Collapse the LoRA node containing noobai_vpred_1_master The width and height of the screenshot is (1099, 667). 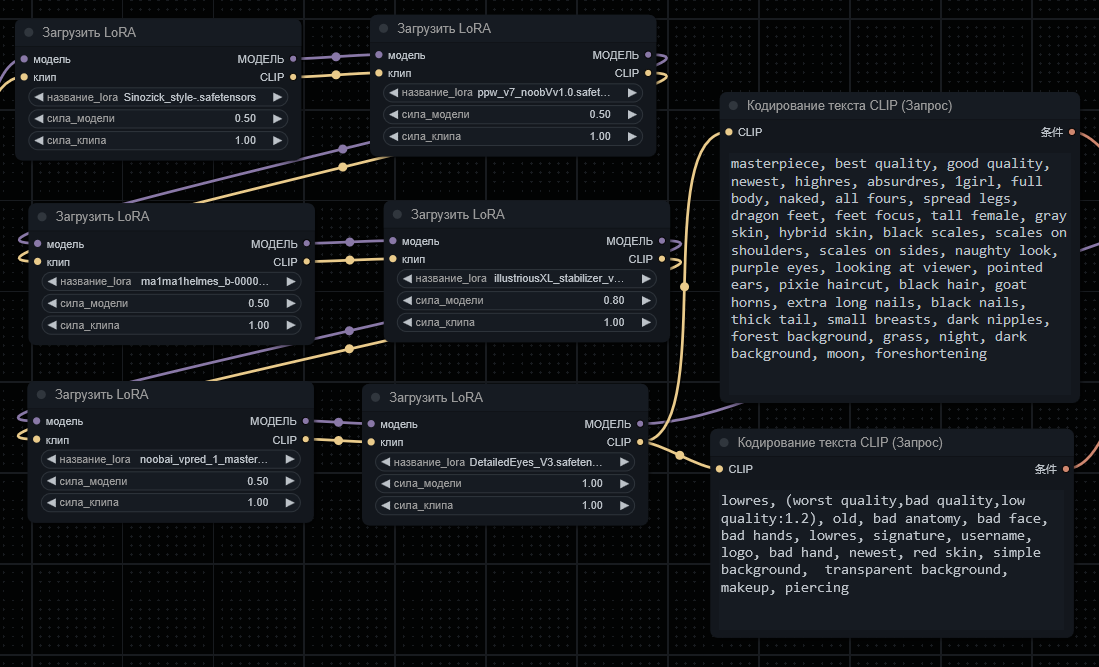click(x=41, y=394)
